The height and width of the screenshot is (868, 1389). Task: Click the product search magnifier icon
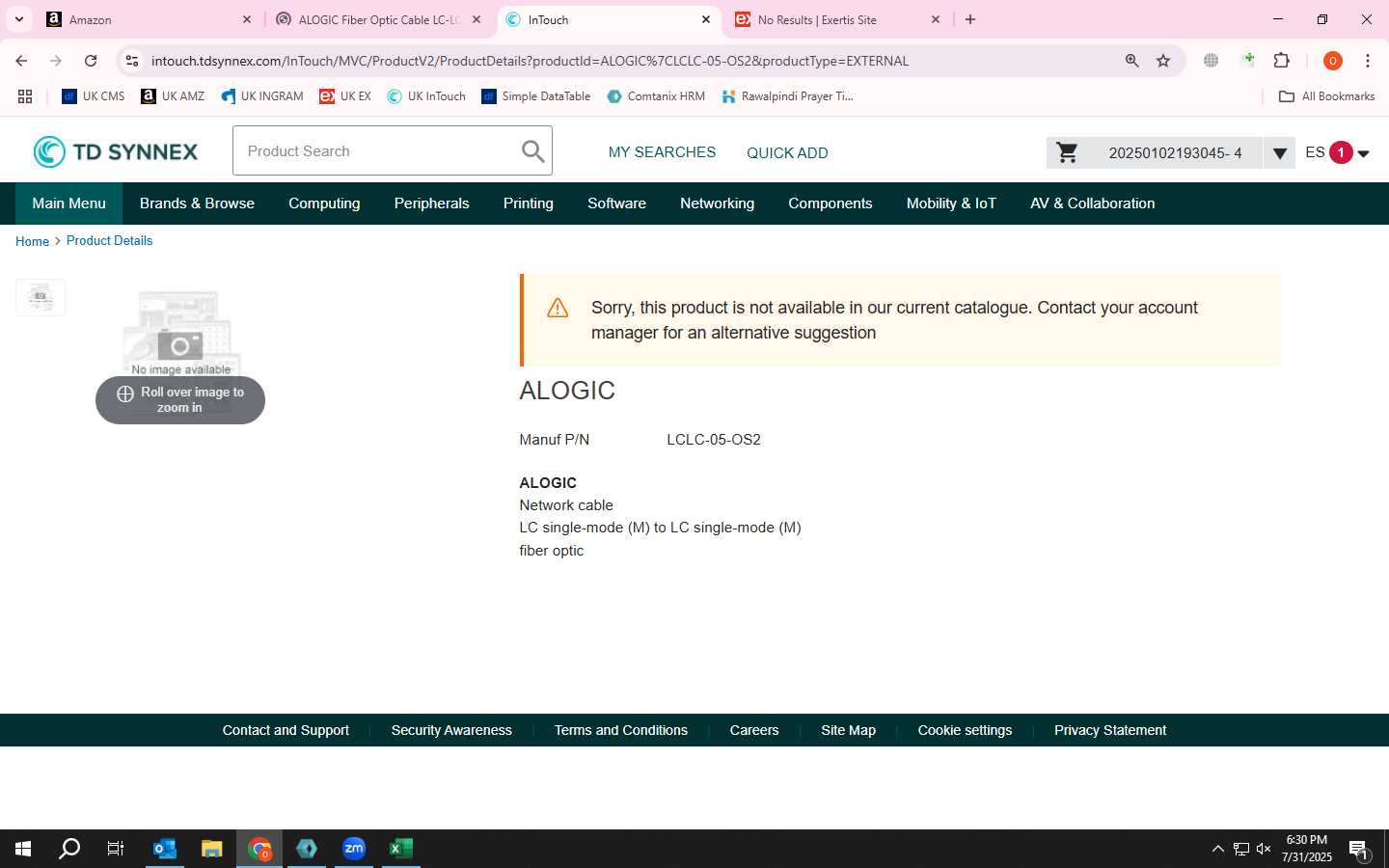532,150
